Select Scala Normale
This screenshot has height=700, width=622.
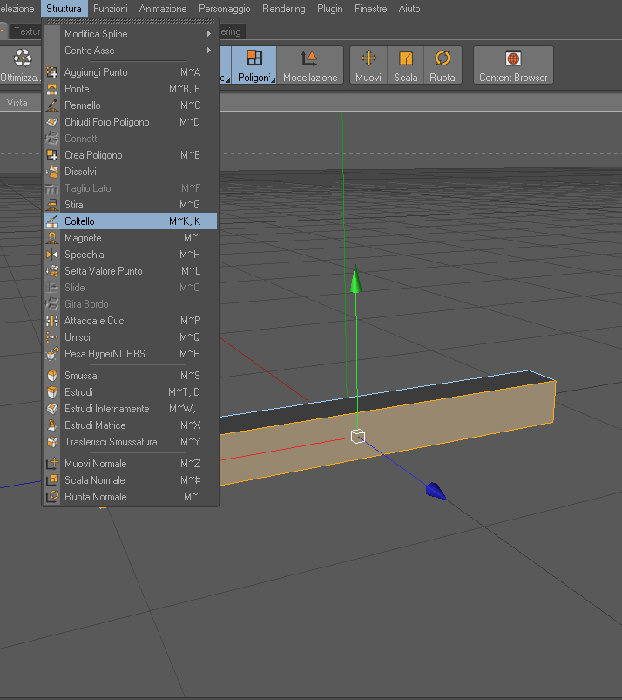(x=130, y=480)
